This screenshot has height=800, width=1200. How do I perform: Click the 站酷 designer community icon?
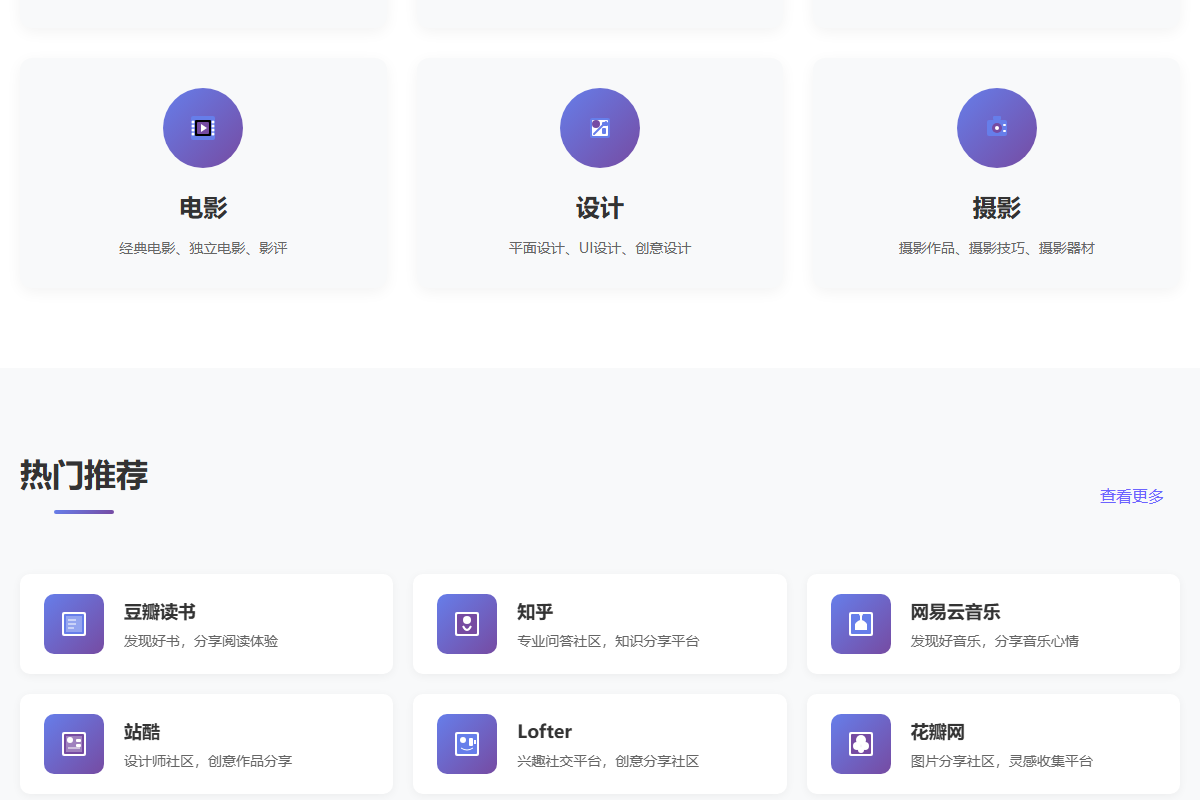click(x=73, y=743)
